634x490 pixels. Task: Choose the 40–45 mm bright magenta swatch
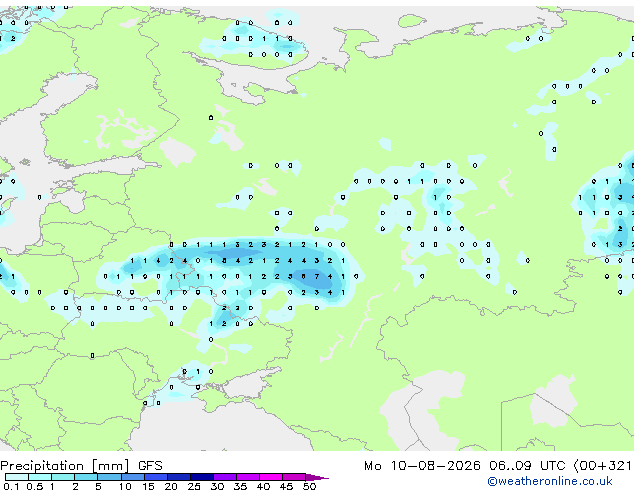tap(271, 477)
